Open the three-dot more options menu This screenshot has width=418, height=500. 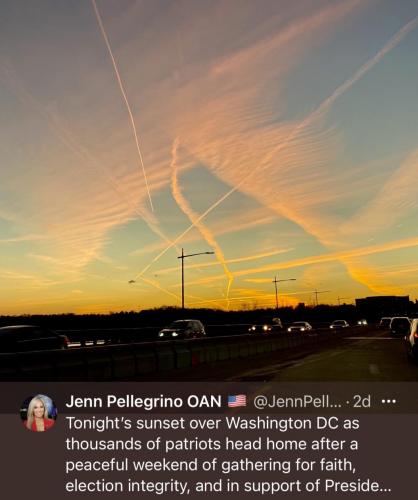point(389,402)
